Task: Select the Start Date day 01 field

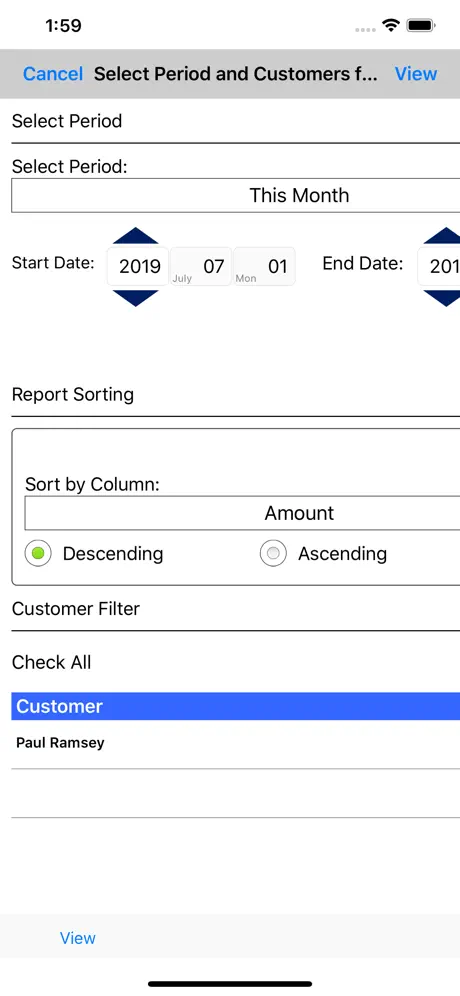Action: [x=264, y=266]
